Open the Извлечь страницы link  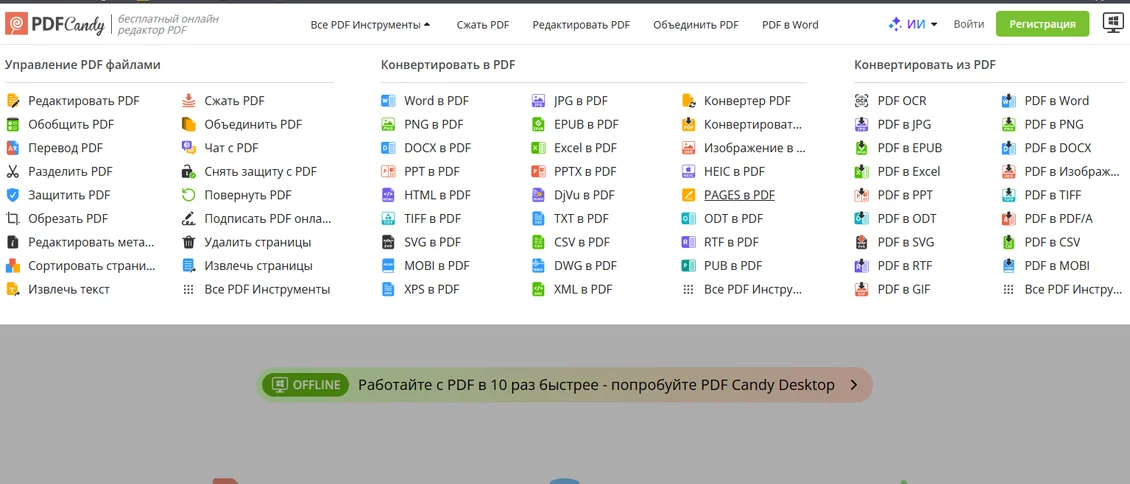coord(259,266)
